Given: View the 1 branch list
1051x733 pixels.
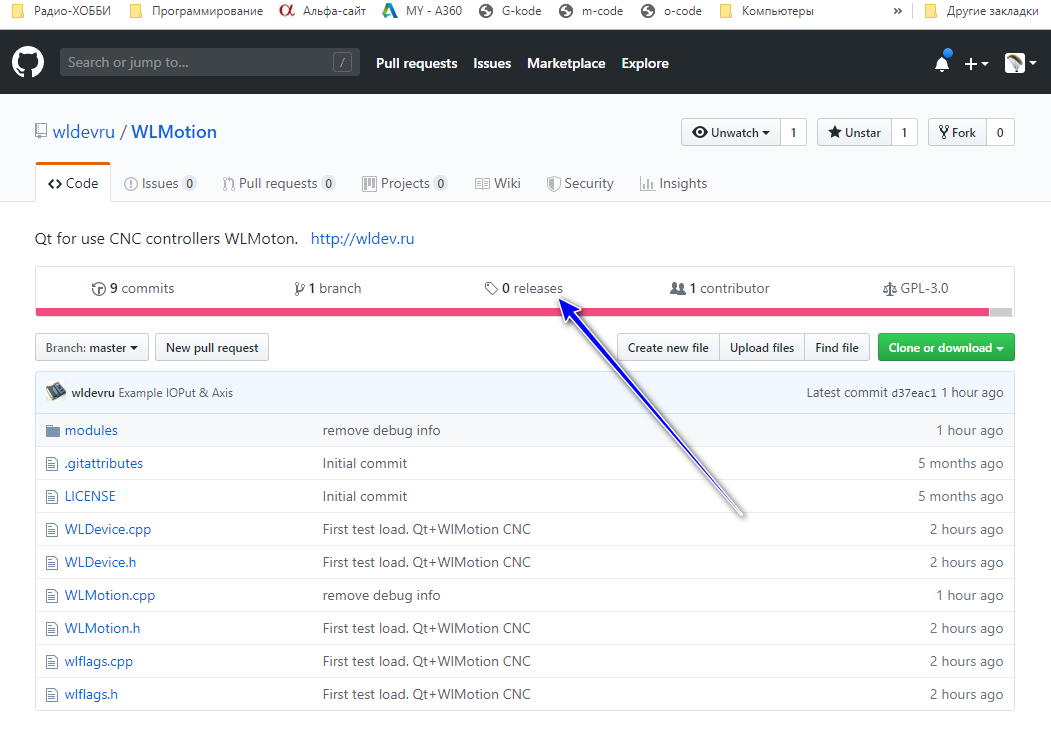Looking at the screenshot, I should (x=328, y=288).
